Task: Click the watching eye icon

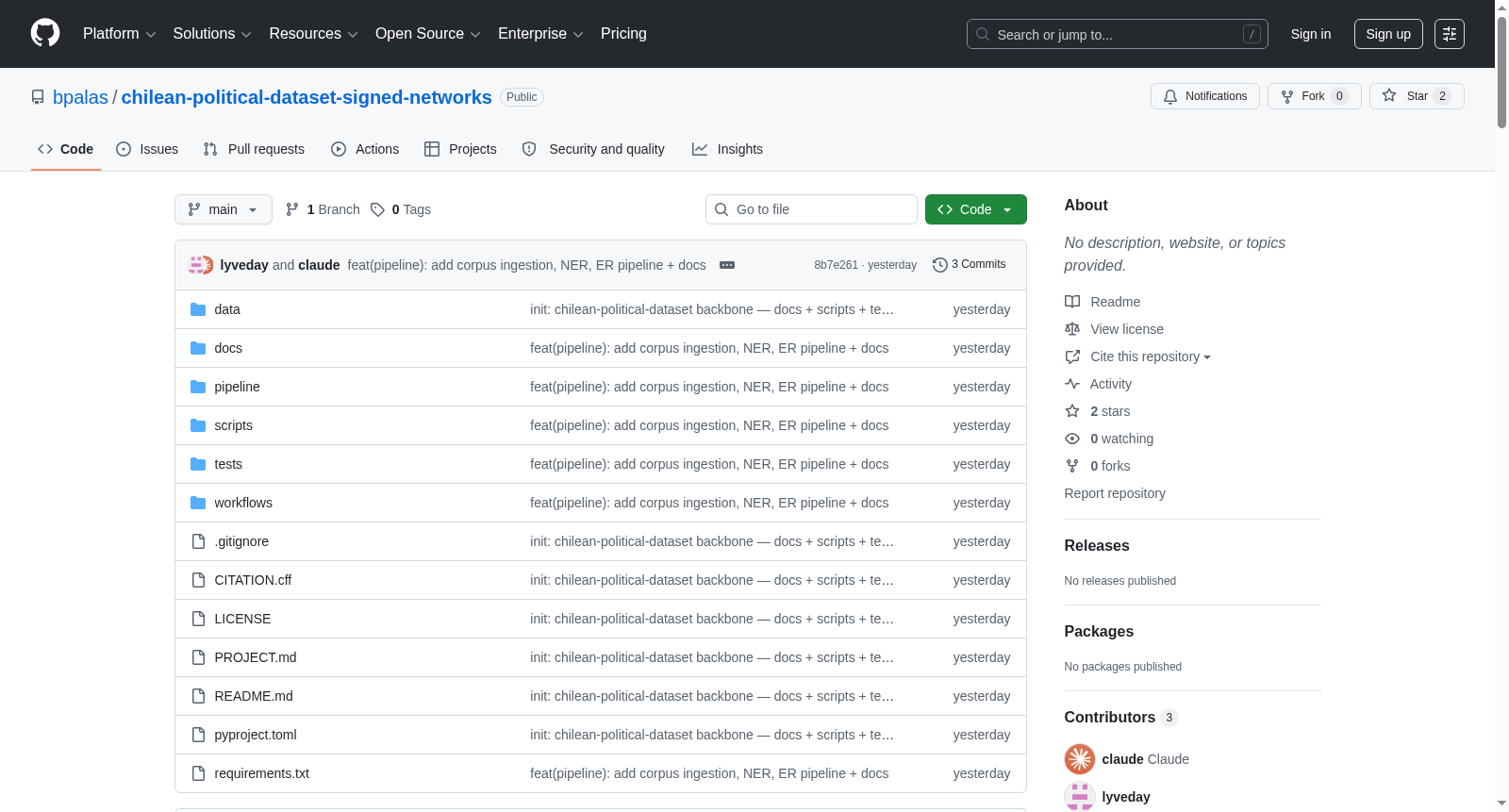Action: (x=1072, y=439)
